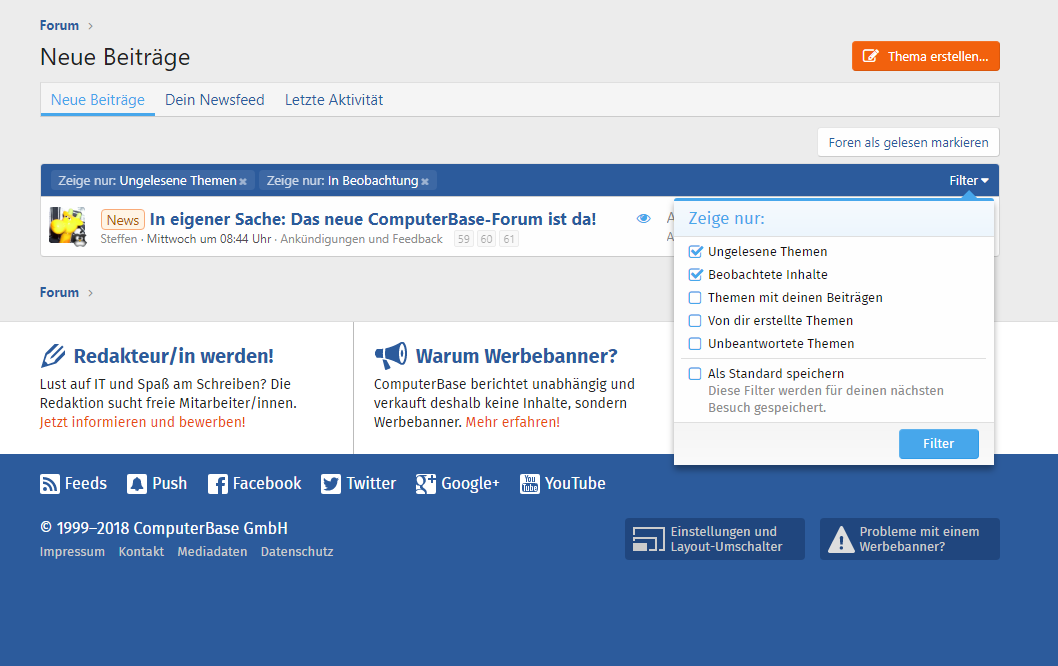This screenshot has height=666, width=1058.
Task: Check Von dir erstellte Themen
Action: point(695,321)
